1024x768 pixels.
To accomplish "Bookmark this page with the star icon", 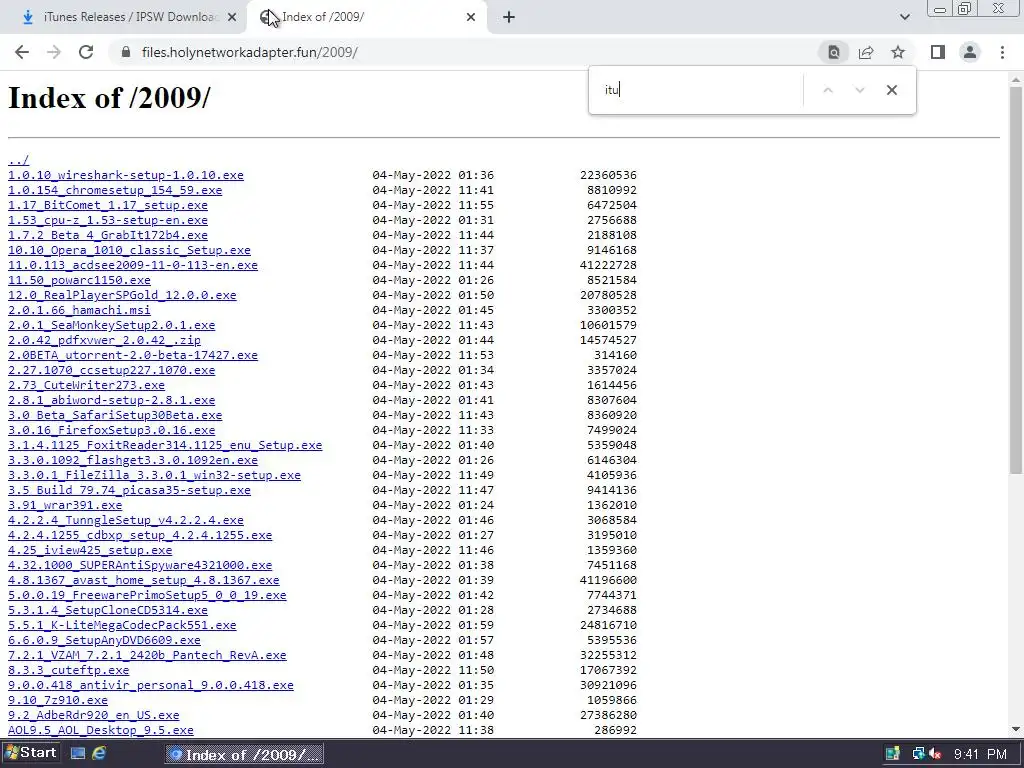I will pos(898,52).
